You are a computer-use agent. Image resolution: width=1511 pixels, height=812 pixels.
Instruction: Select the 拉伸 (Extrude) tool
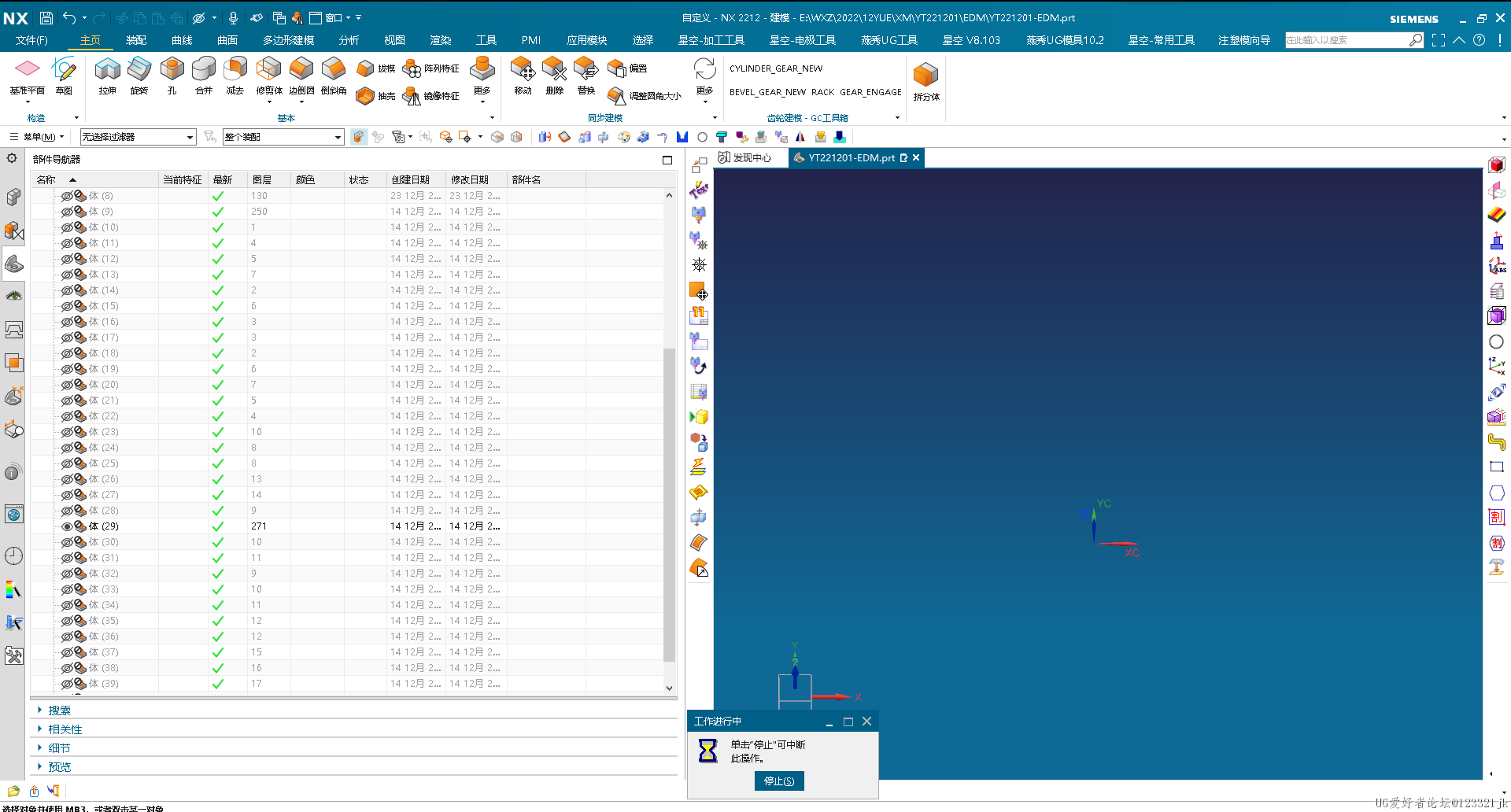pyautogui.click(x=107, y=76)
